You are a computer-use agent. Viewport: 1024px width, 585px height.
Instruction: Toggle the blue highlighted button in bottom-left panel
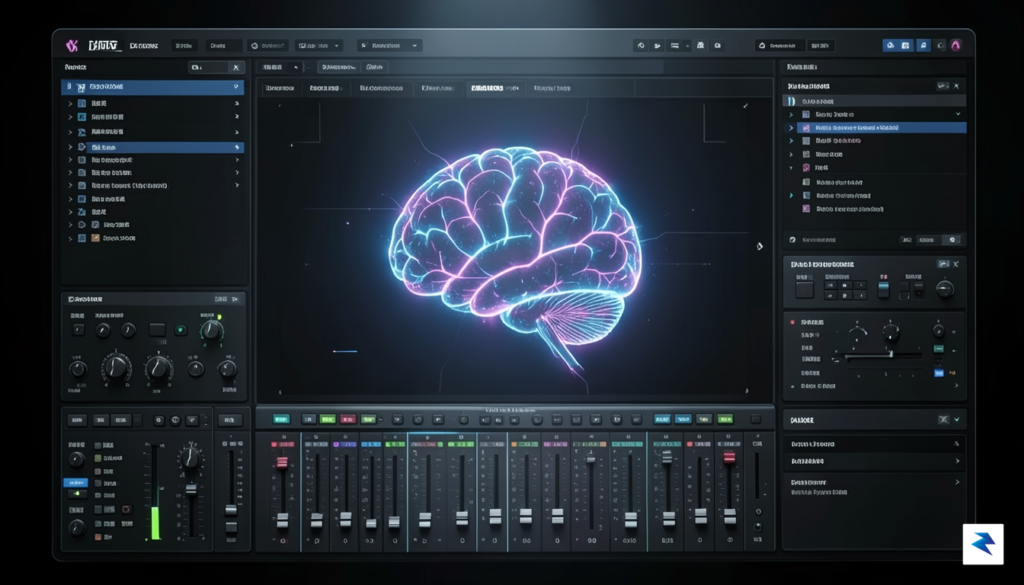pyautogui.click(x=76, y=482)
